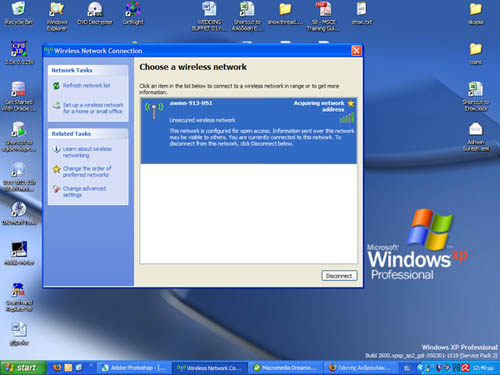Screen dimensions: 500x375
Task: Expand hidden Quick Launch items chevron
Action: [91, 366]
